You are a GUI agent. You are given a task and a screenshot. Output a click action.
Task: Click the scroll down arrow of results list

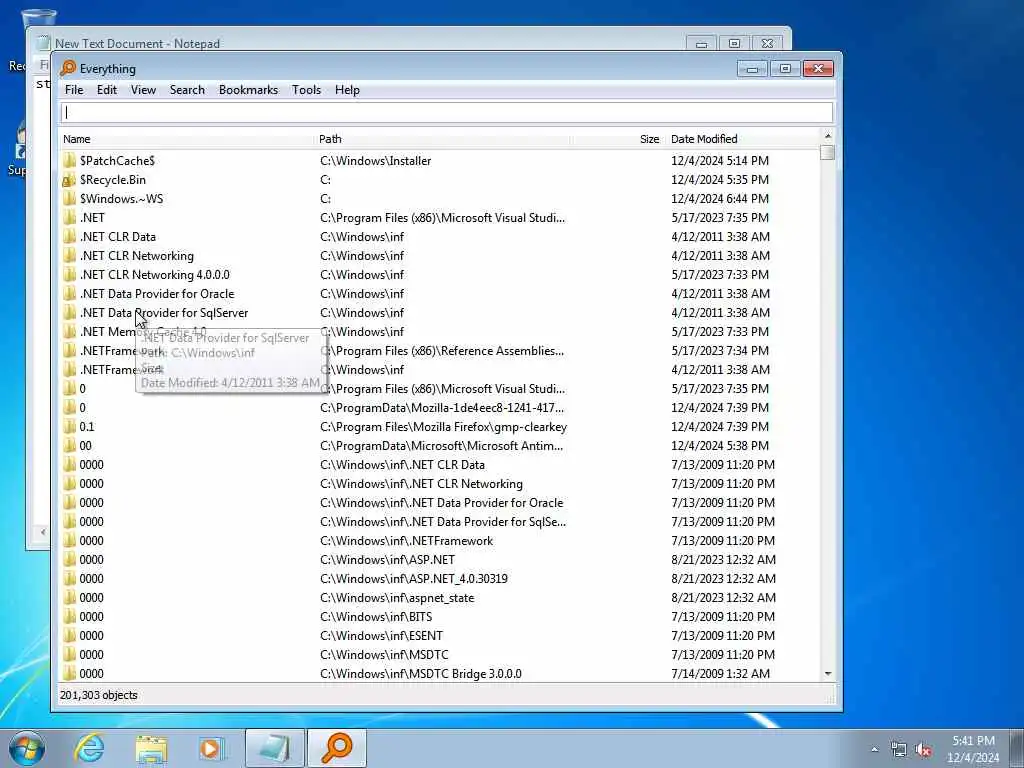click(827, 673)
